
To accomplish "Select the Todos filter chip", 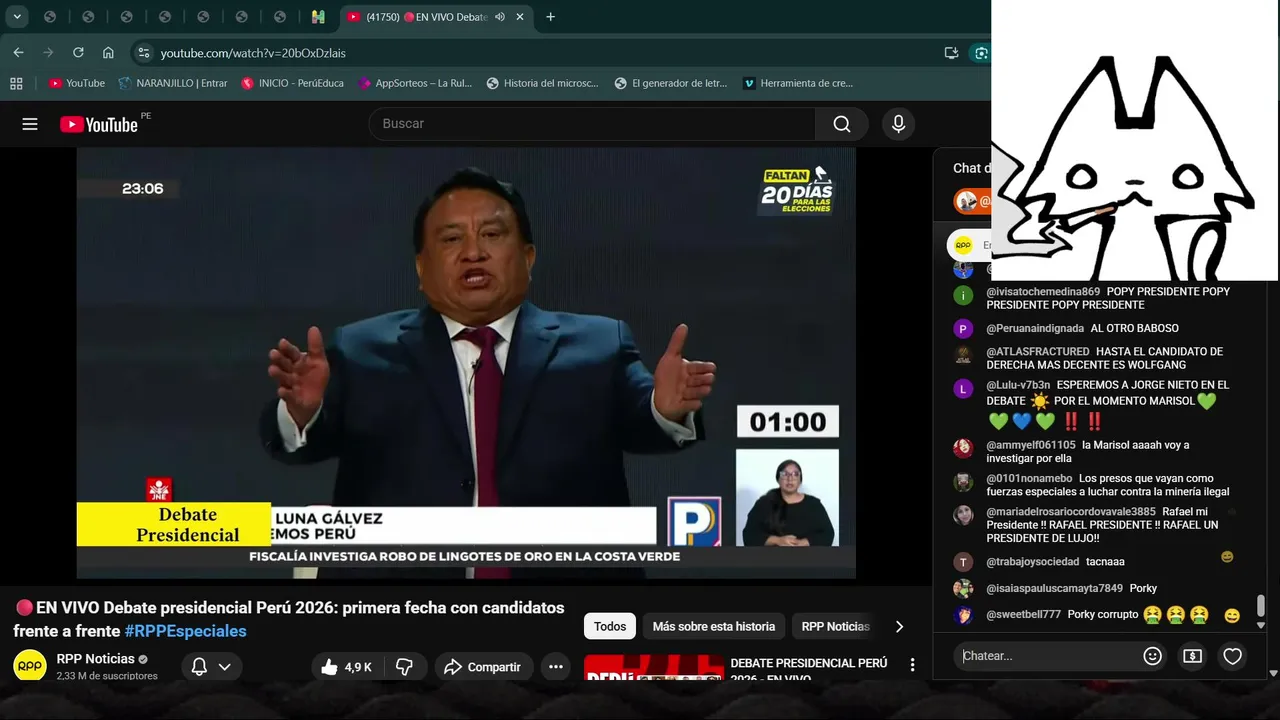I will point(610,626).
